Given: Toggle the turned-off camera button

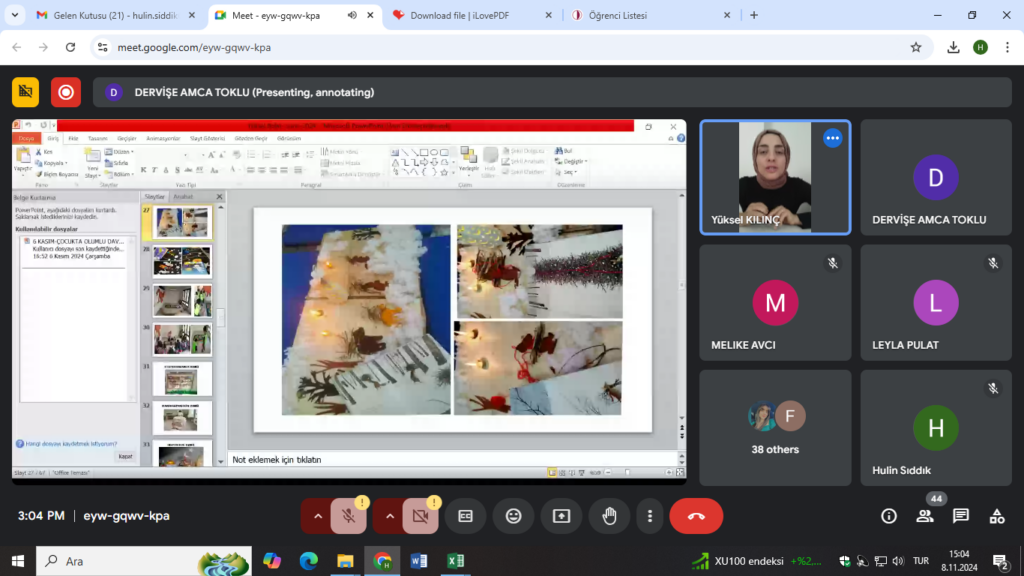Looking at the screenshot, I should point(420,516).
